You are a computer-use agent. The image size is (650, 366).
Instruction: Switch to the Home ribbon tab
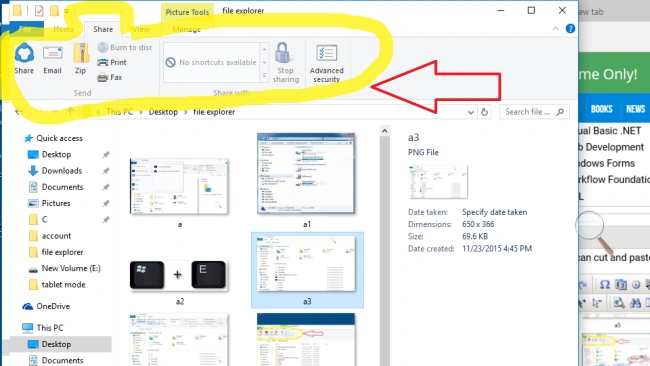pyautogui.click(x=63, y=29)
